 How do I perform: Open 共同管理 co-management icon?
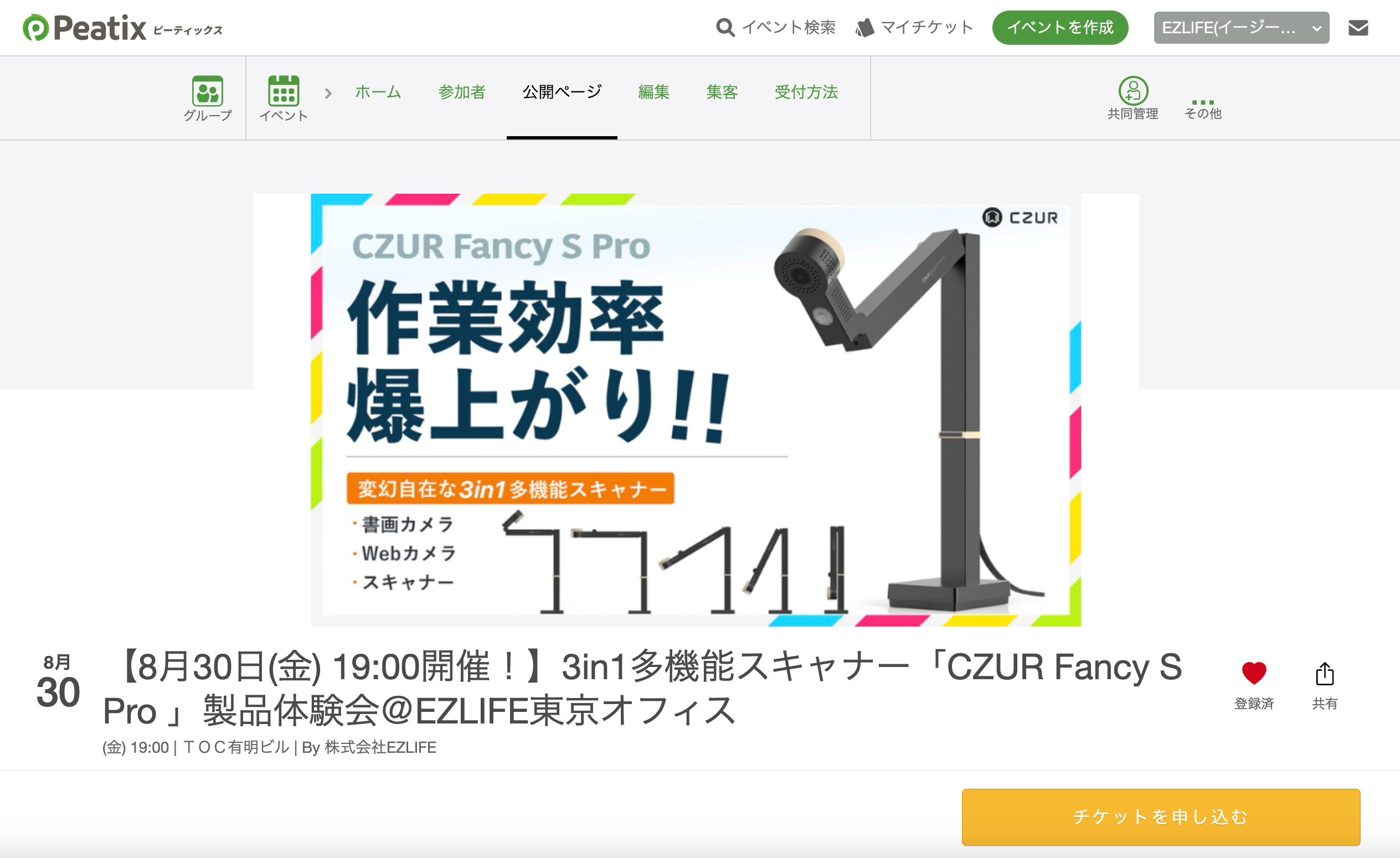tap(1133, 90)
